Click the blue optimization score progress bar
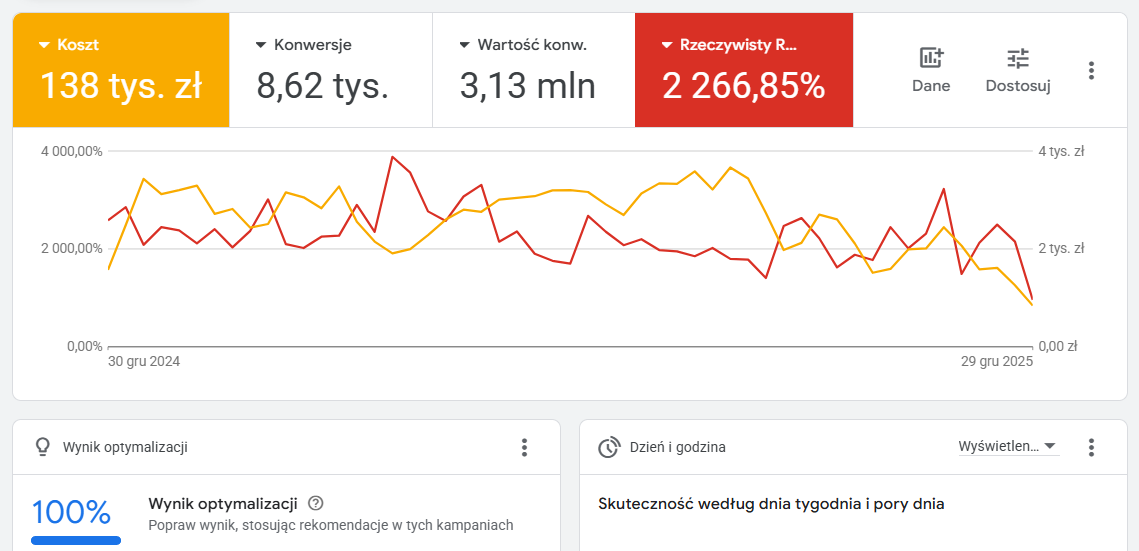This screenshot has width=1139, height=551. pyautogui.click(x=76, y=540)
